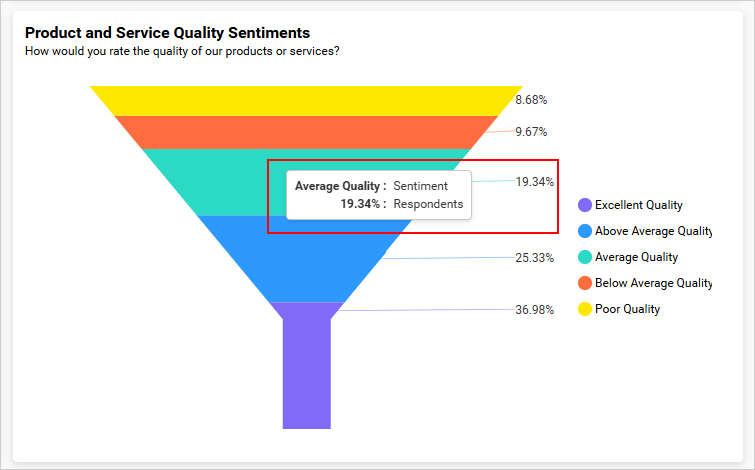Select the yellow top funnel segment
The height and width of the screenshot is (470, 755).
point(305,100)
